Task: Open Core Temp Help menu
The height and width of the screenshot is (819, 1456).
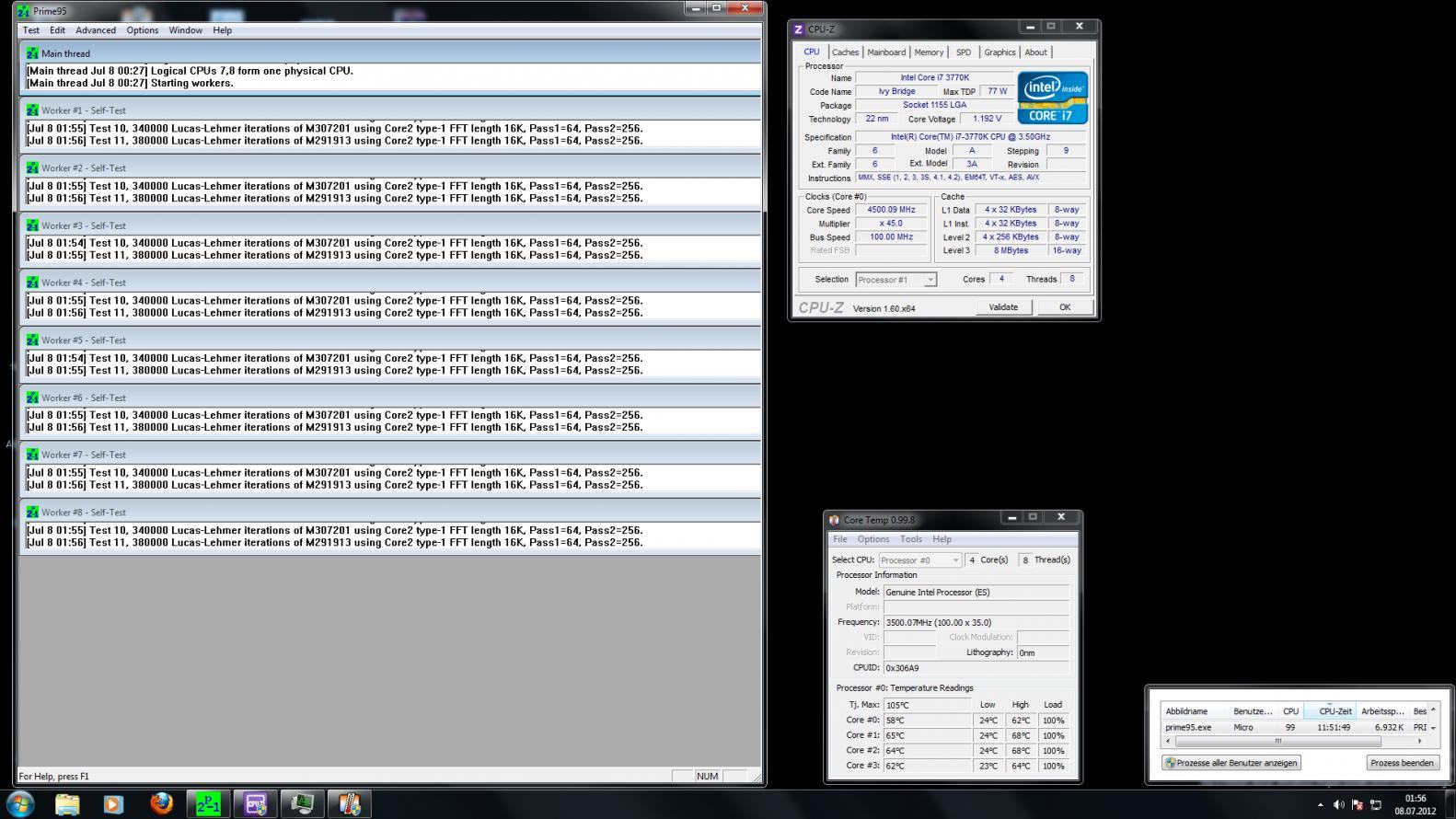Action: tap(942, 539)
